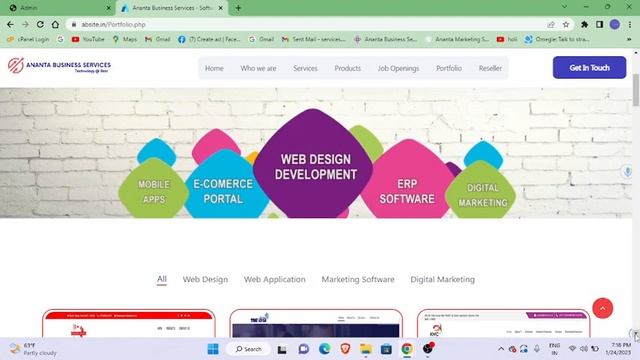Select the All portfolio filter
The width and height of the screenshot is (640, 360).
pyautogui.click(x=162, y=279)
